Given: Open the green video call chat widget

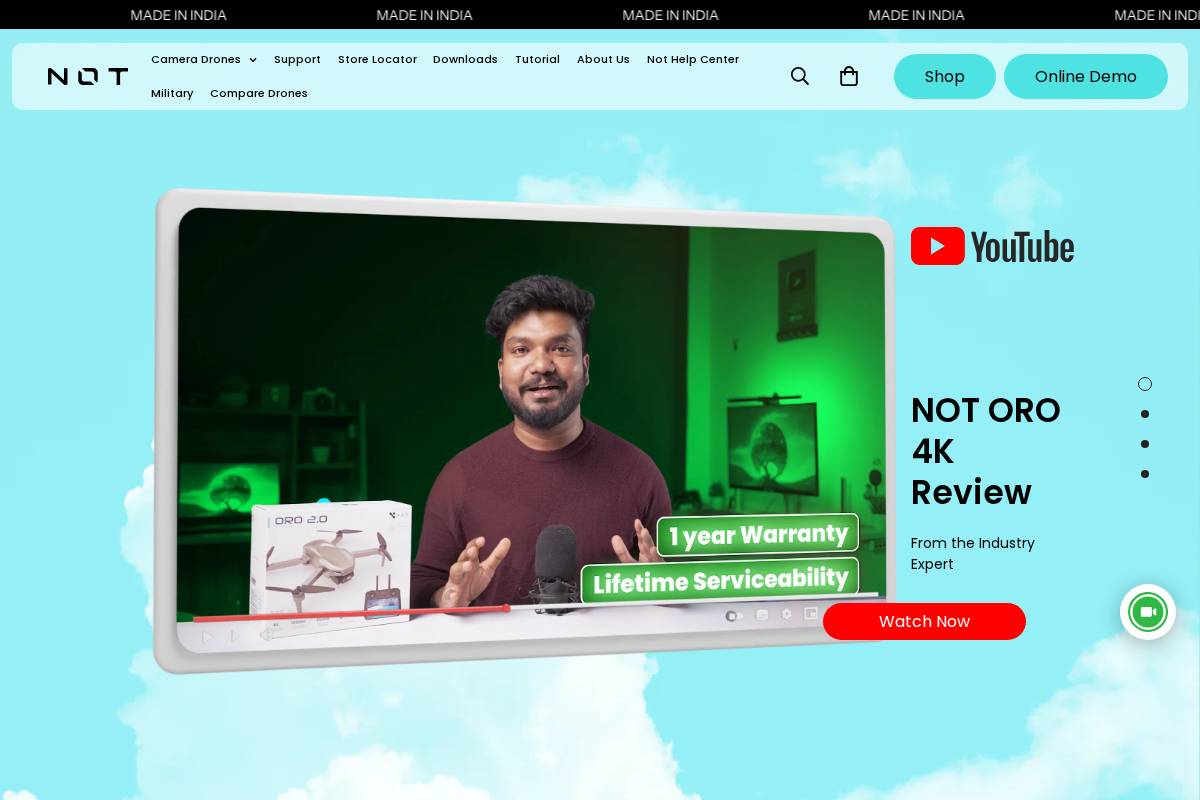Looking at the screenshot, I should [1148, 612].
